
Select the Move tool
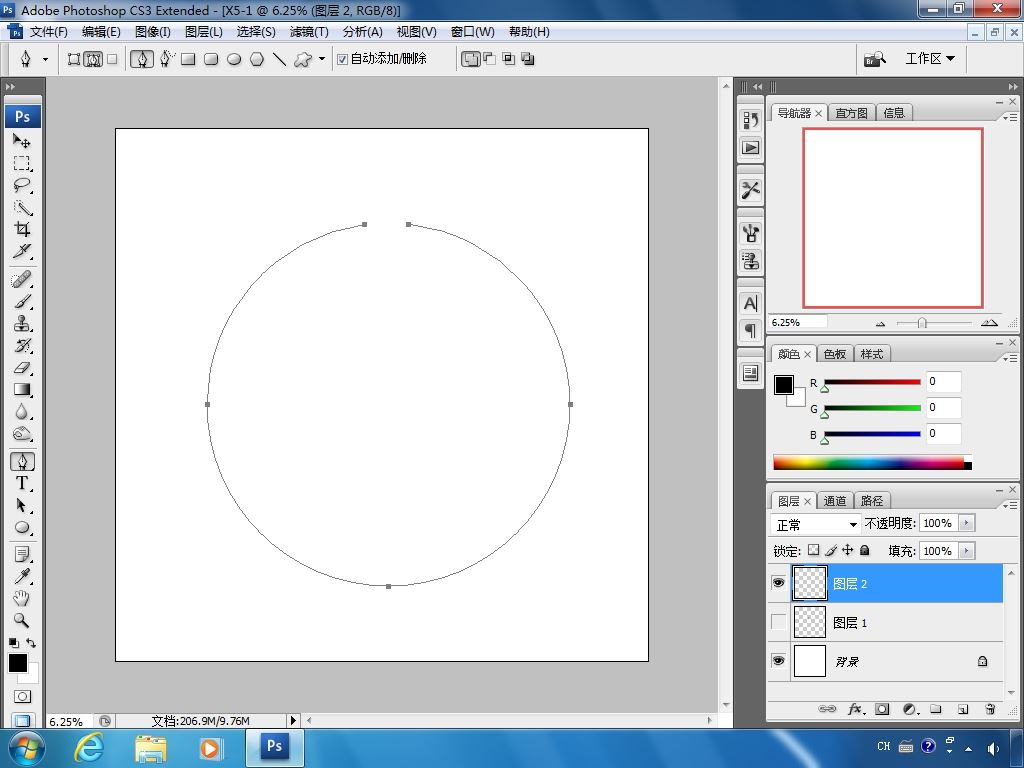(22, 142)
